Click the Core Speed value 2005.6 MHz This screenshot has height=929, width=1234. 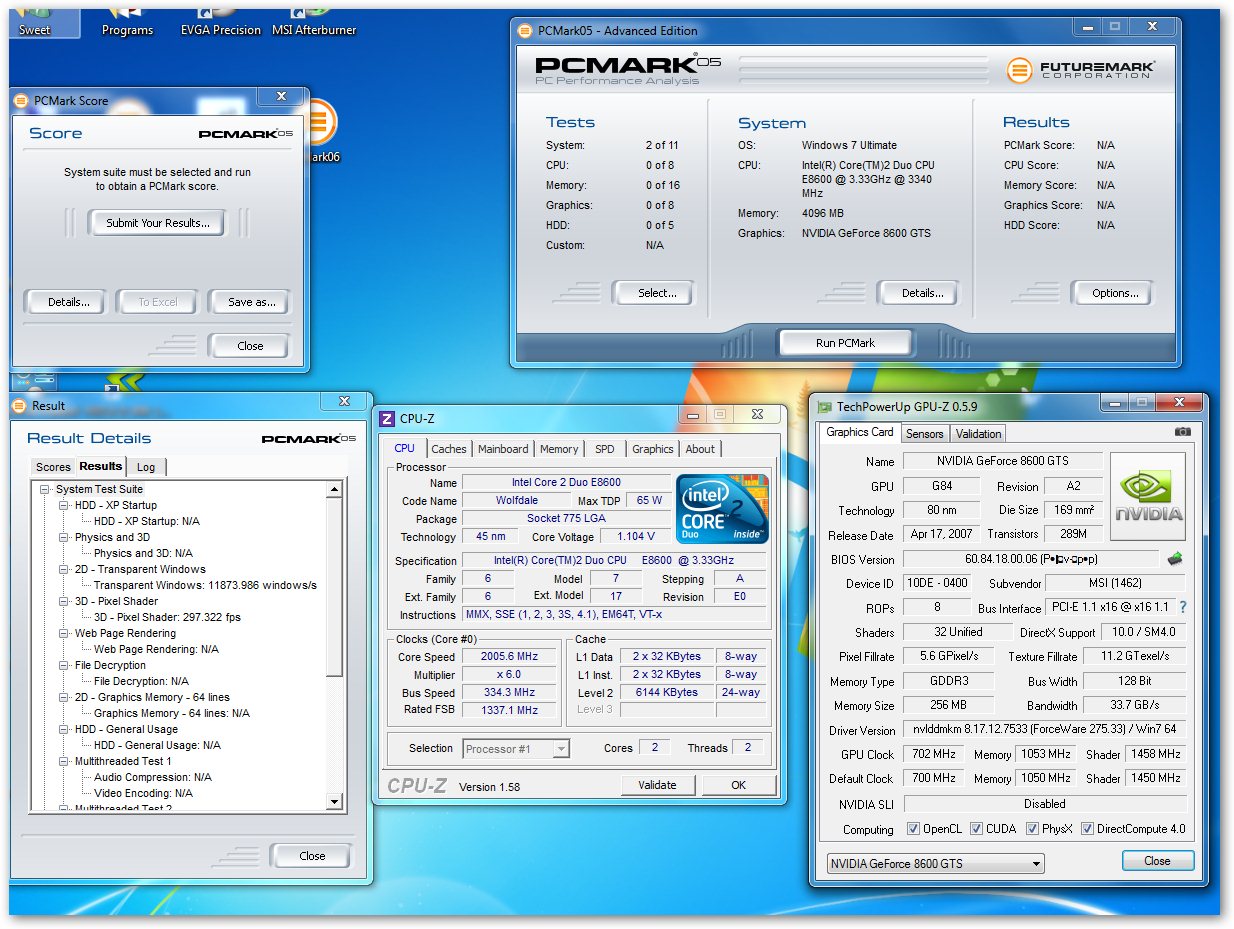tap(509, 657)
